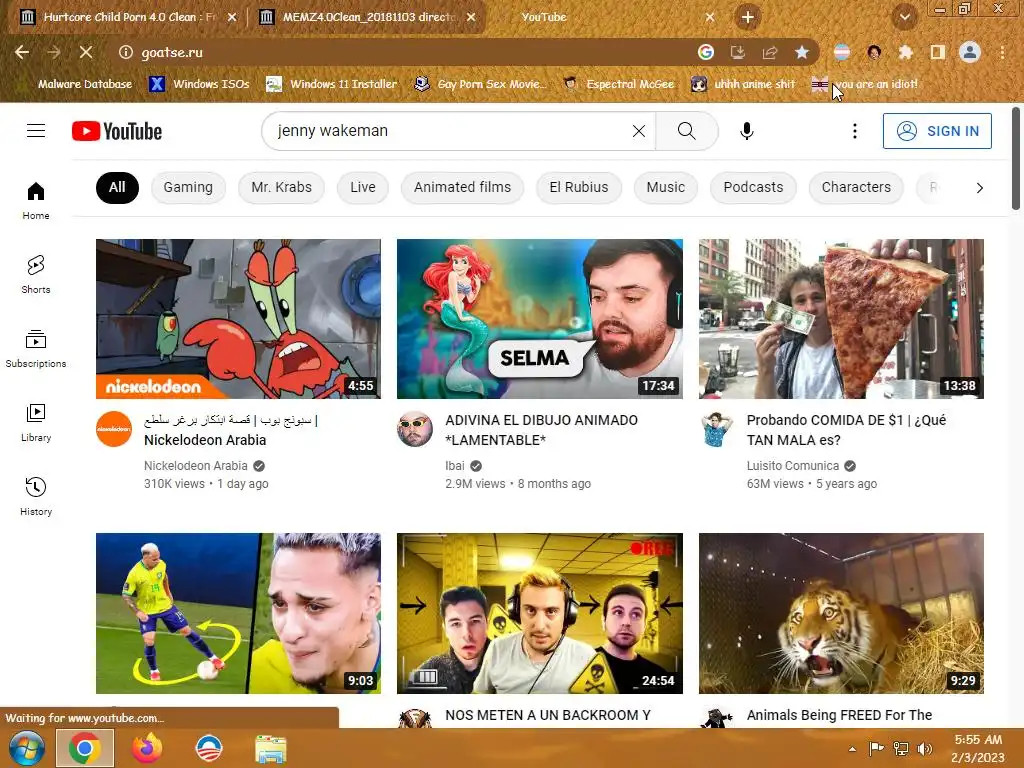
Task: Stop loading the page with the X button
Action: tap(86, 52)
